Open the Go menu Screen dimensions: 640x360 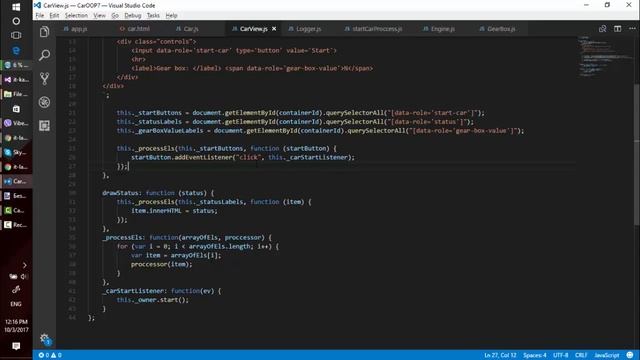click(x=115, y=16)
